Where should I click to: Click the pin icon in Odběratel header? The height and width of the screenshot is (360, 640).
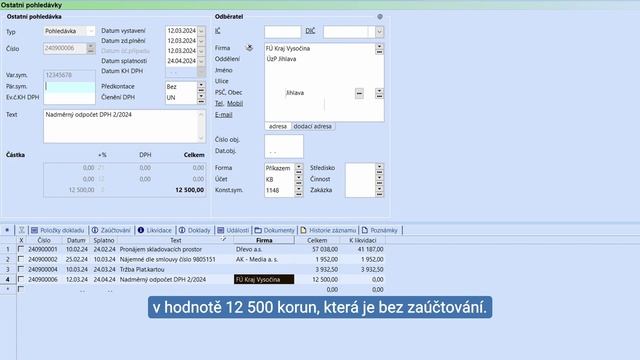(380, 17)
